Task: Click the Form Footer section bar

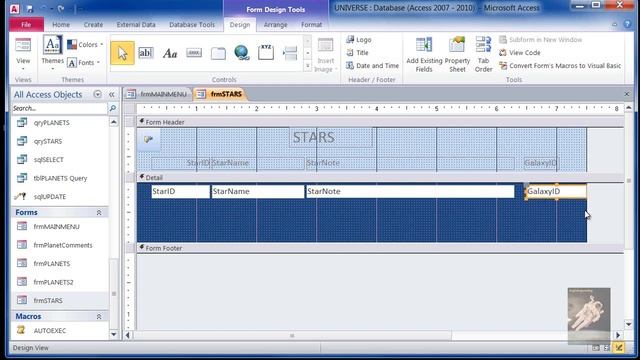Action: point(380,248)
